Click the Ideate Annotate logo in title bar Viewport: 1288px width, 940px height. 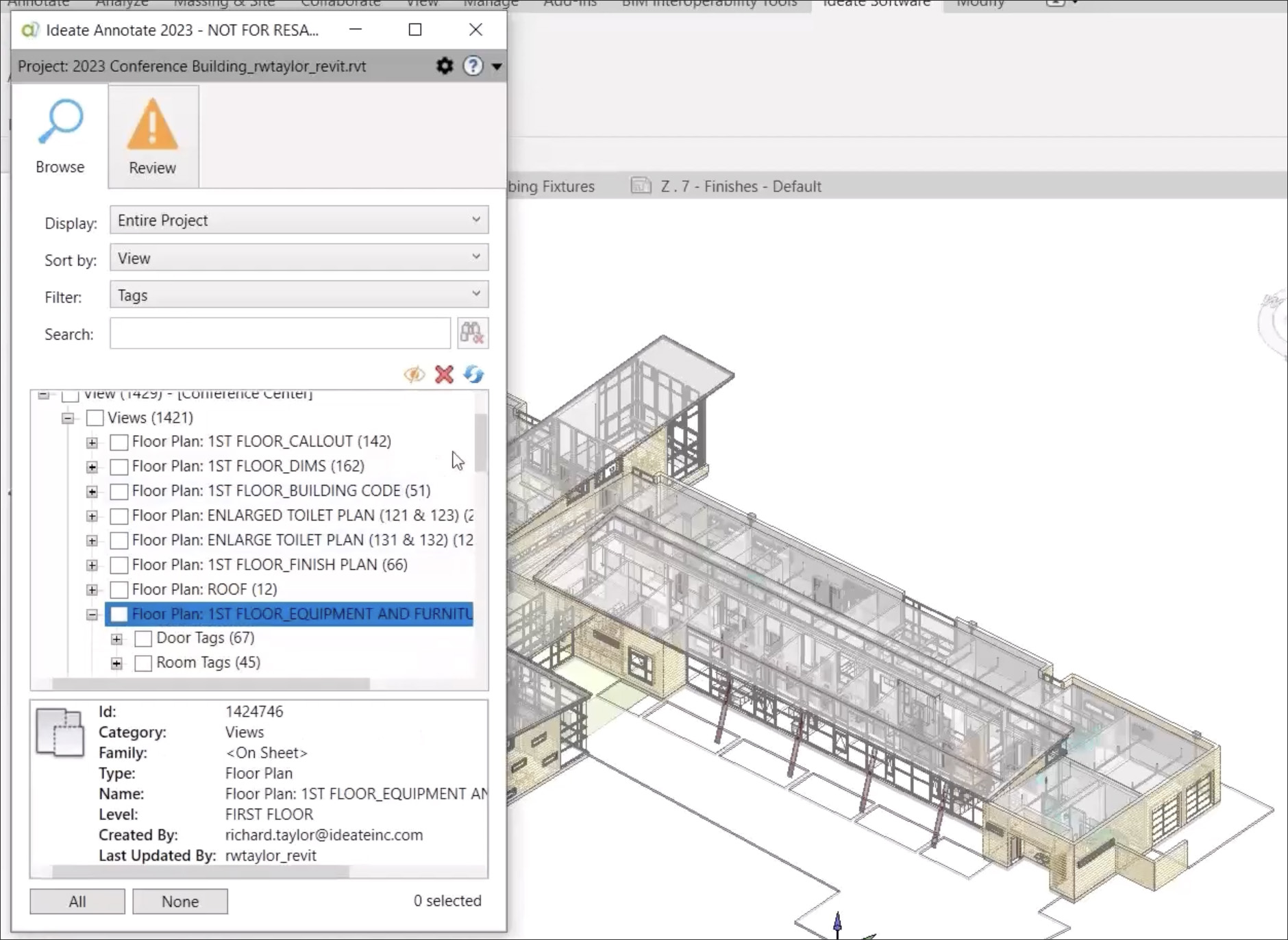coord(29,30)
